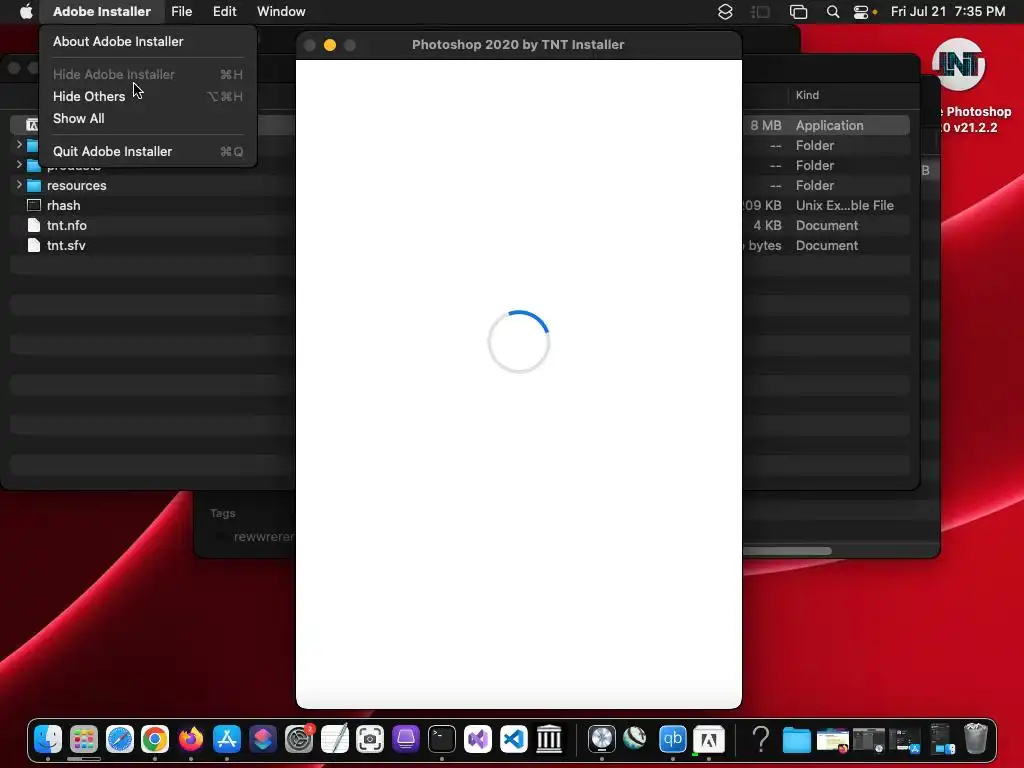
Task: Select tnt.nfo document in Finder
Action: (x=67, y=225)
